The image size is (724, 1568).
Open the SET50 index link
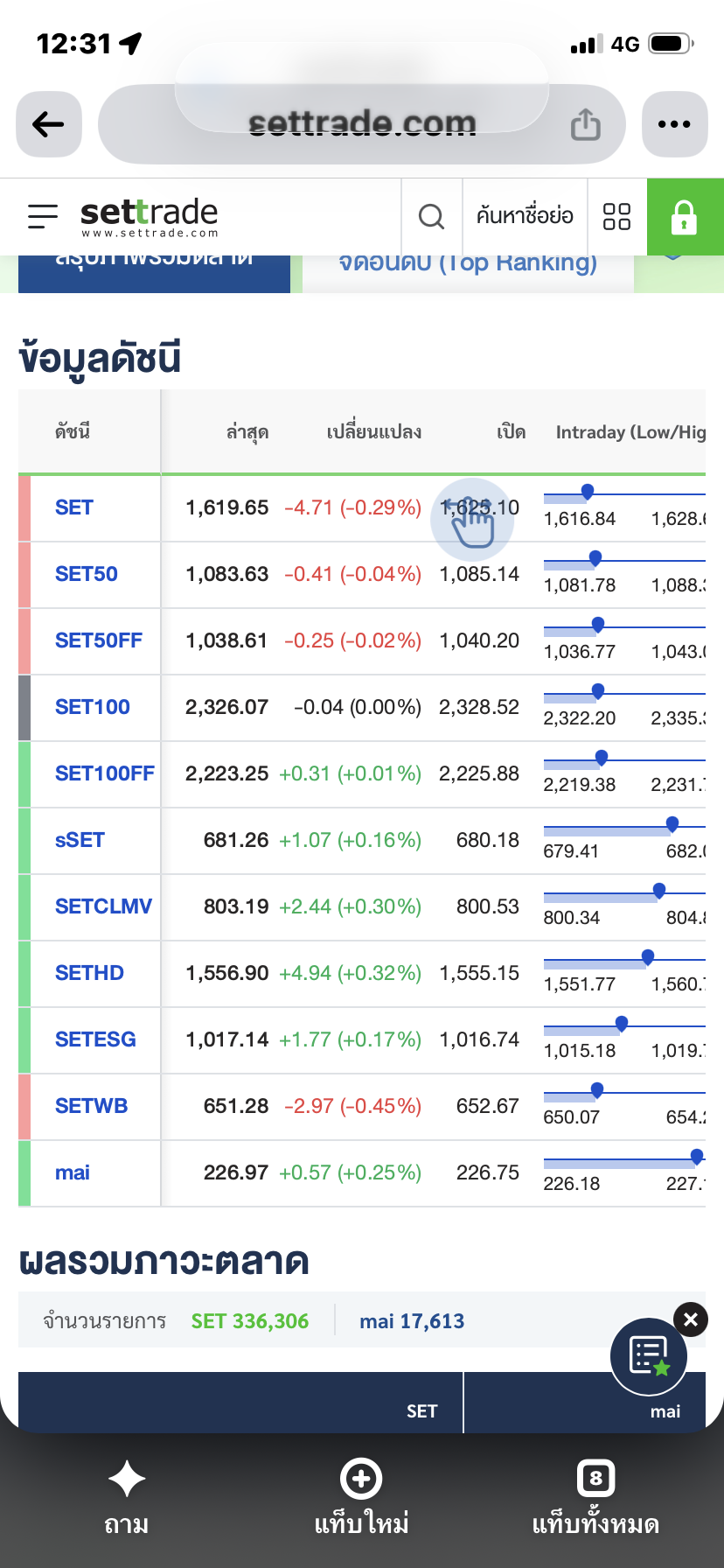(87, 574)
